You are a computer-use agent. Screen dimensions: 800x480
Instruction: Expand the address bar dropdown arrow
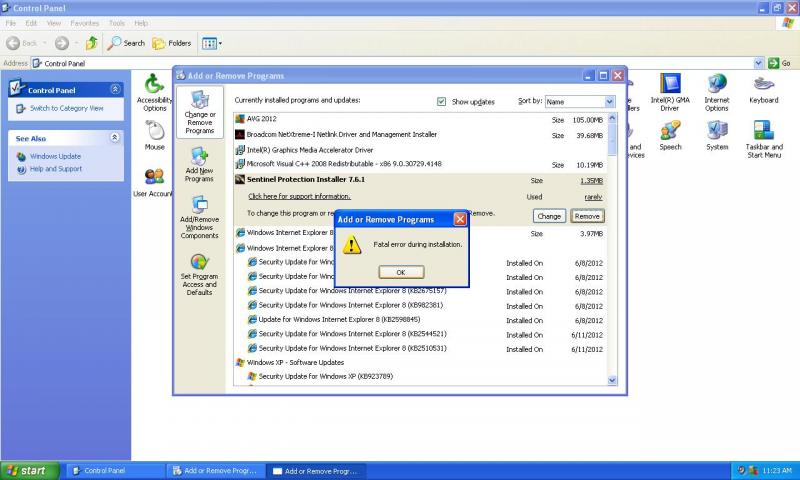758,63
